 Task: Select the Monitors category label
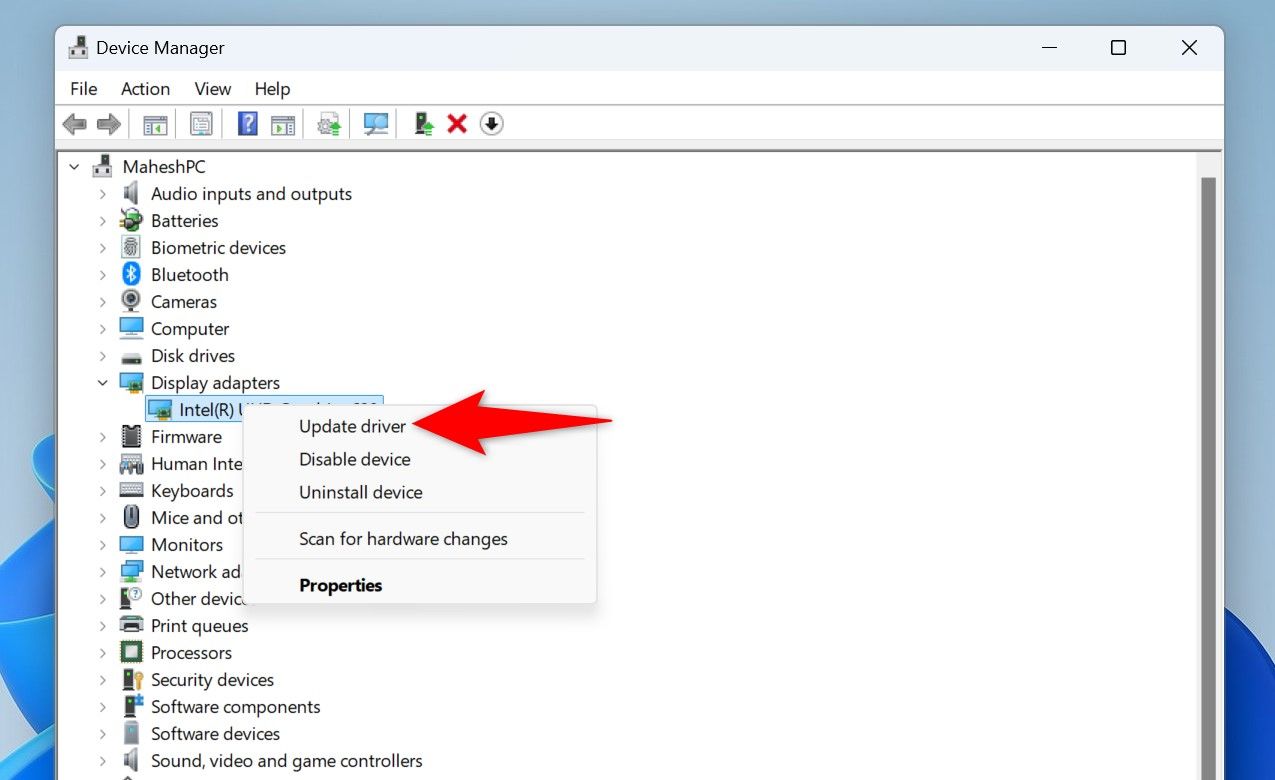pos(187,544)
